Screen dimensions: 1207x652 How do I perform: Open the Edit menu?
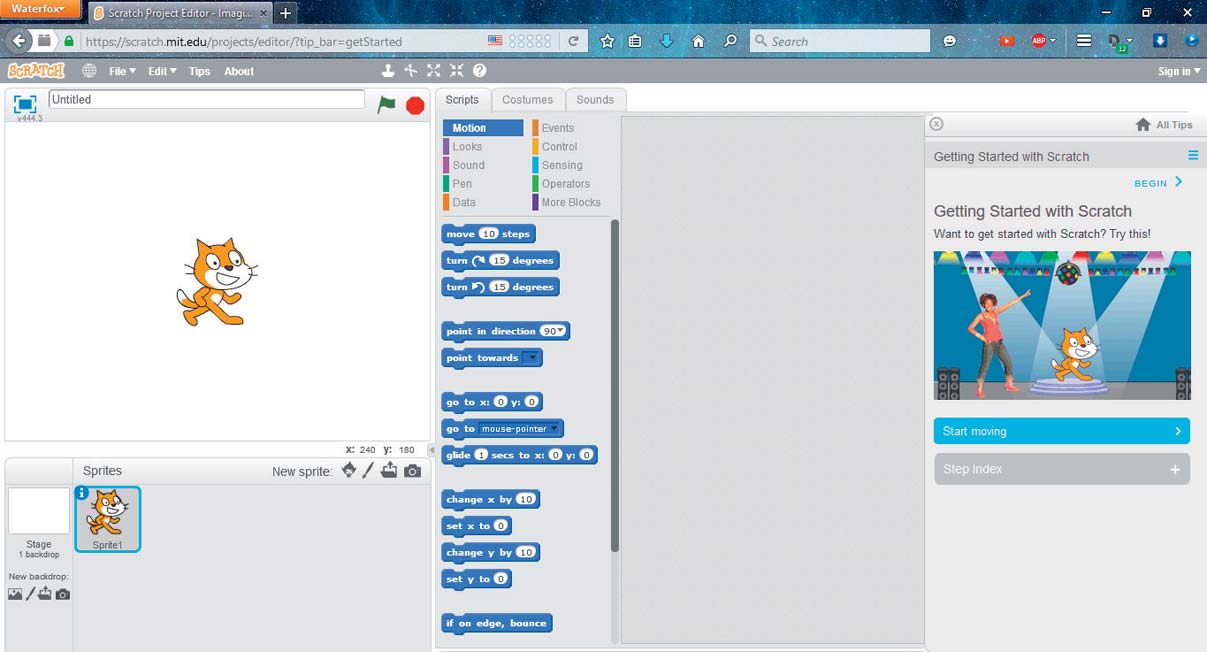click(x=162, y=71)
